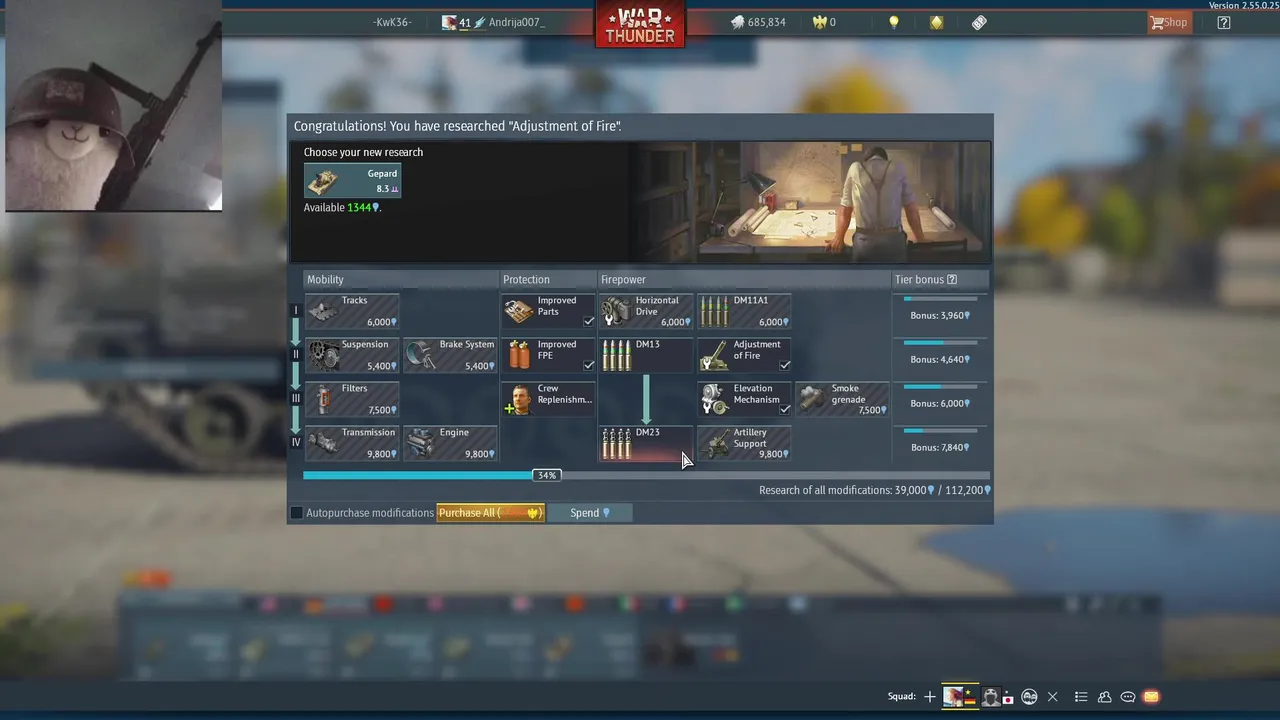Open the tickets item icon
The image size is (1280, 720).
click(x=979, y=22)
